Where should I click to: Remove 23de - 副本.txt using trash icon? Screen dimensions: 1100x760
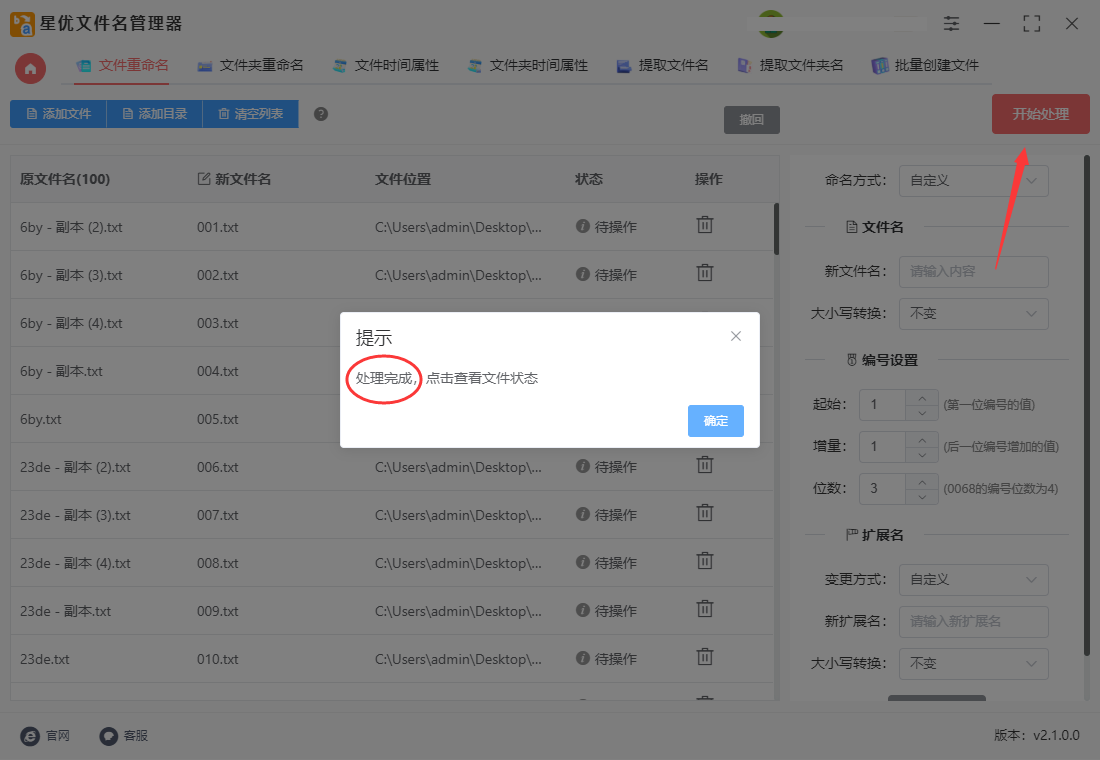click(x=704, y=610)
